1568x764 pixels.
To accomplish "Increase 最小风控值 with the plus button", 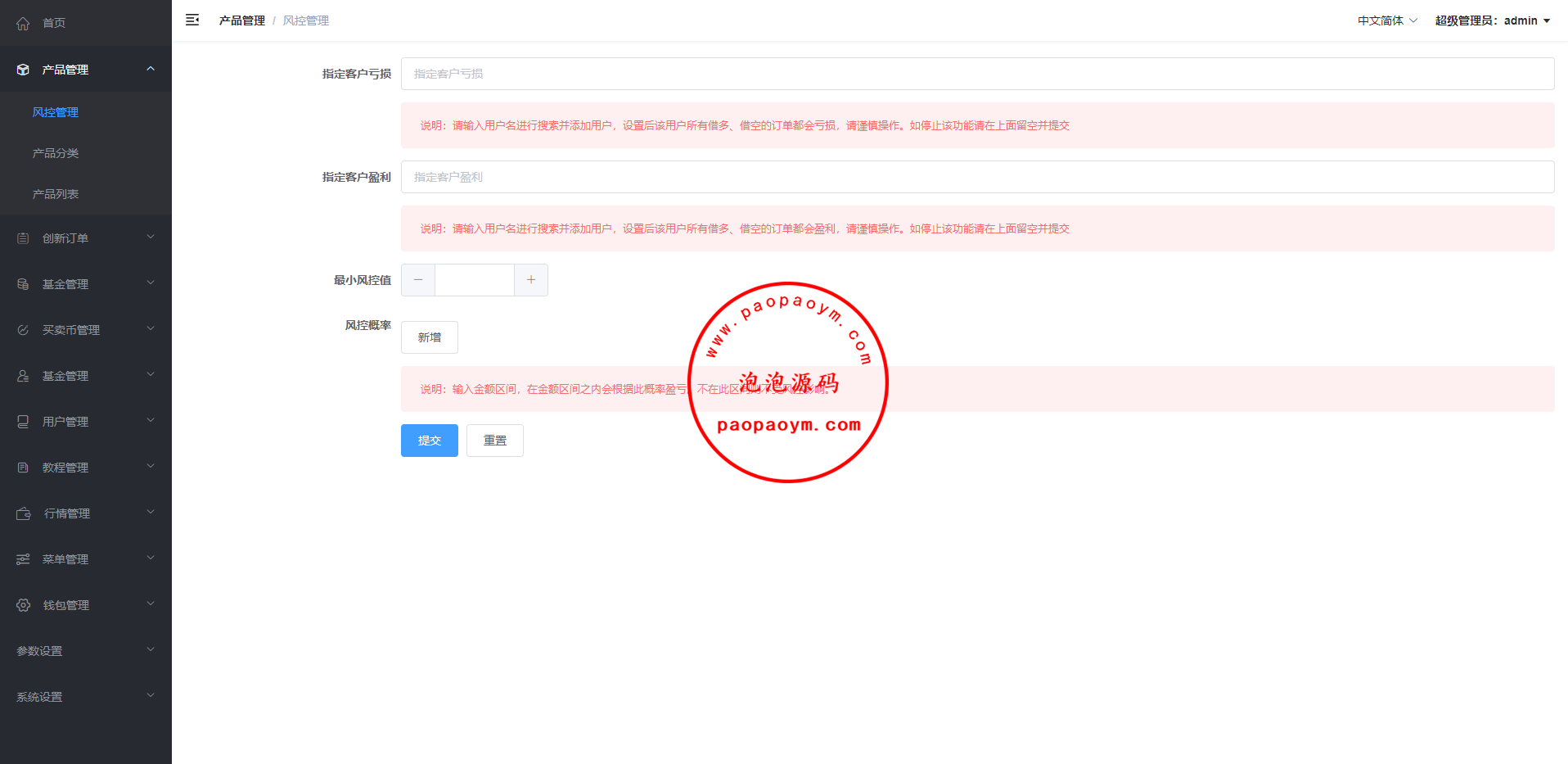I will pos(531,280).
